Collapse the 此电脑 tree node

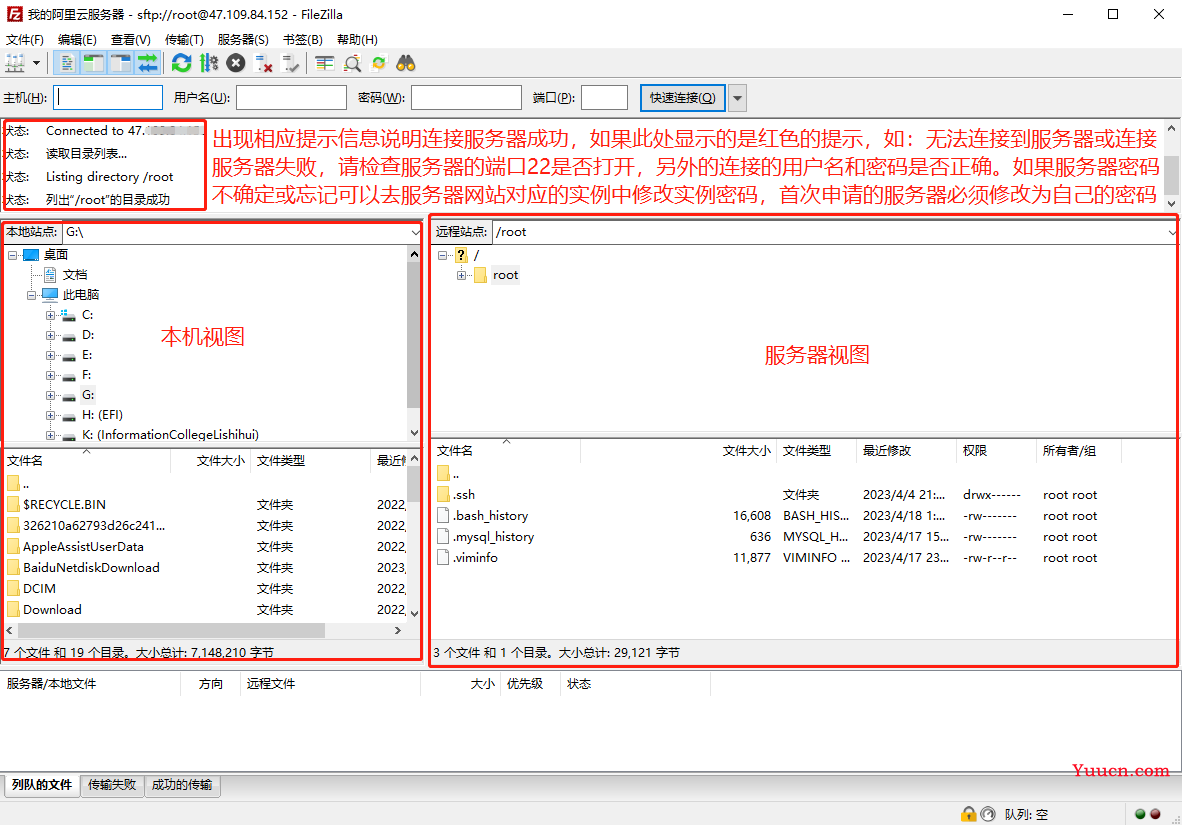point(32,295)
